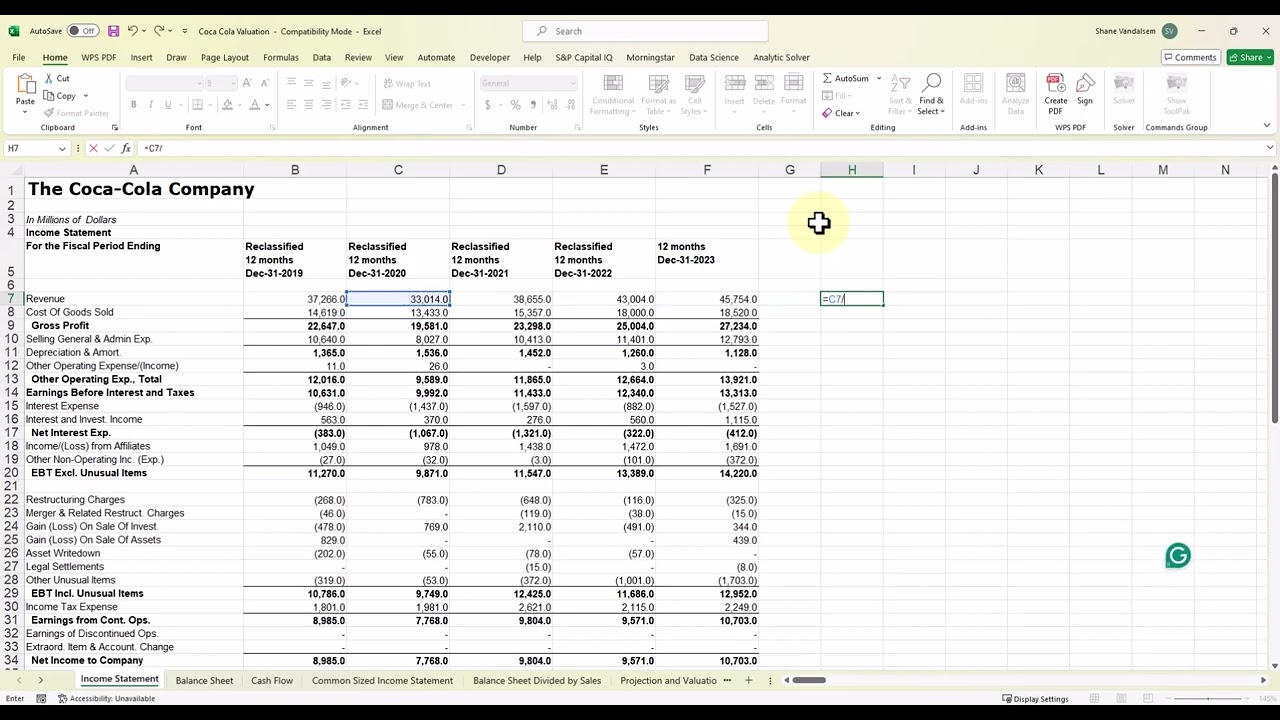Toggle Bold formatting
The image size is (1280, 720).
point(133,105)
